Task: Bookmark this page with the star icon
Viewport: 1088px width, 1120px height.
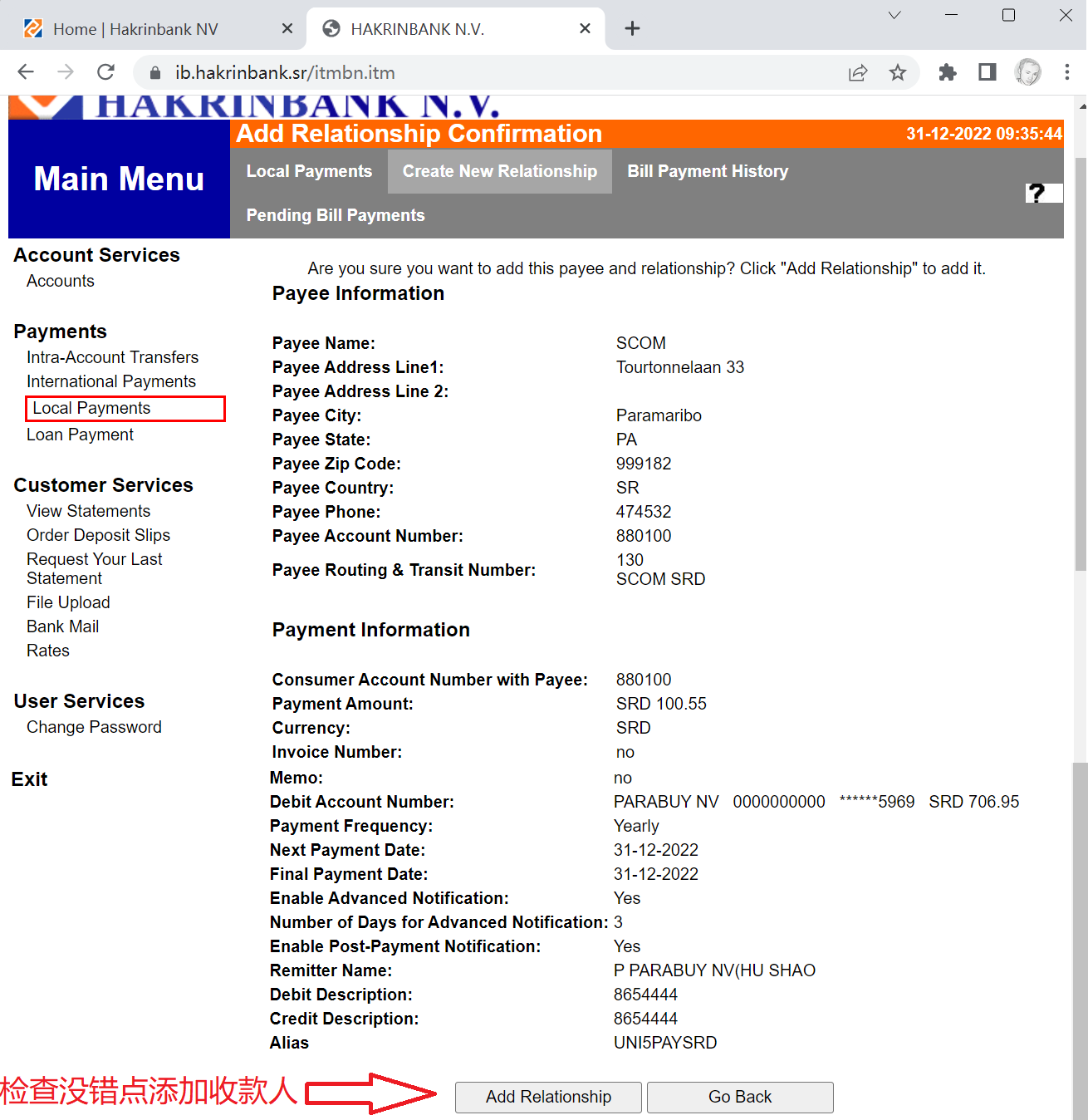Action: pos(897,72)
